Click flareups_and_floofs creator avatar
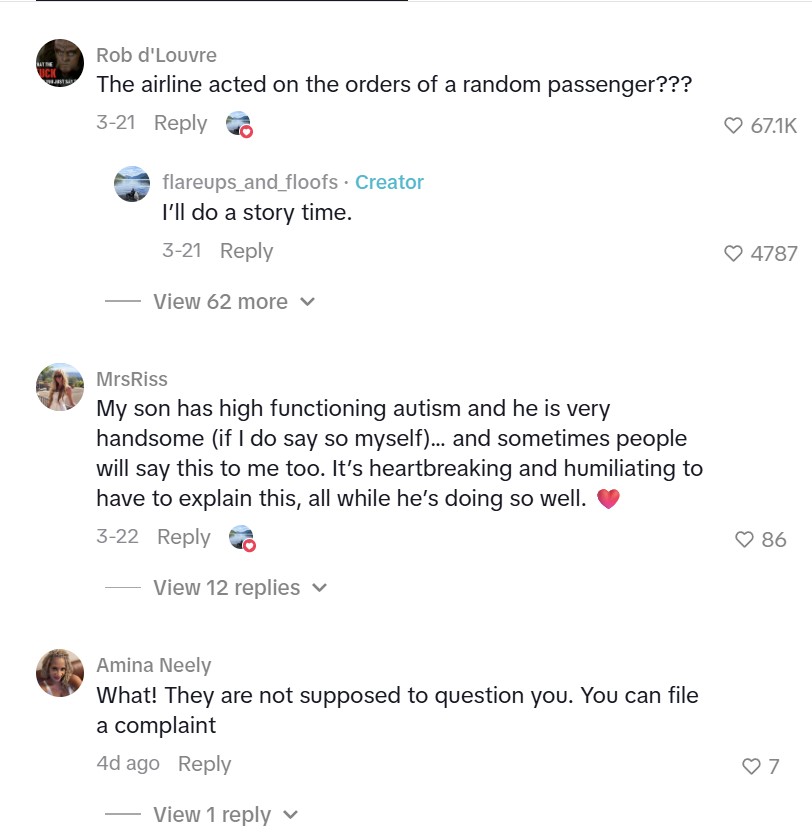 pos(132,183)
